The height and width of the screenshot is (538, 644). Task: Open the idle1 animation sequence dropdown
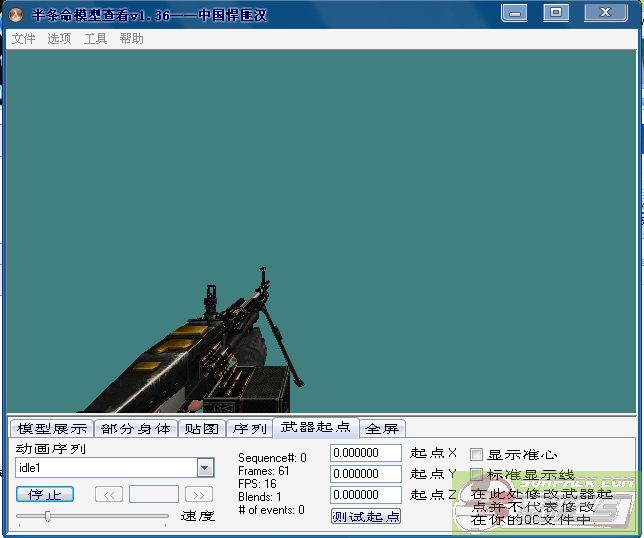point(205,468)
